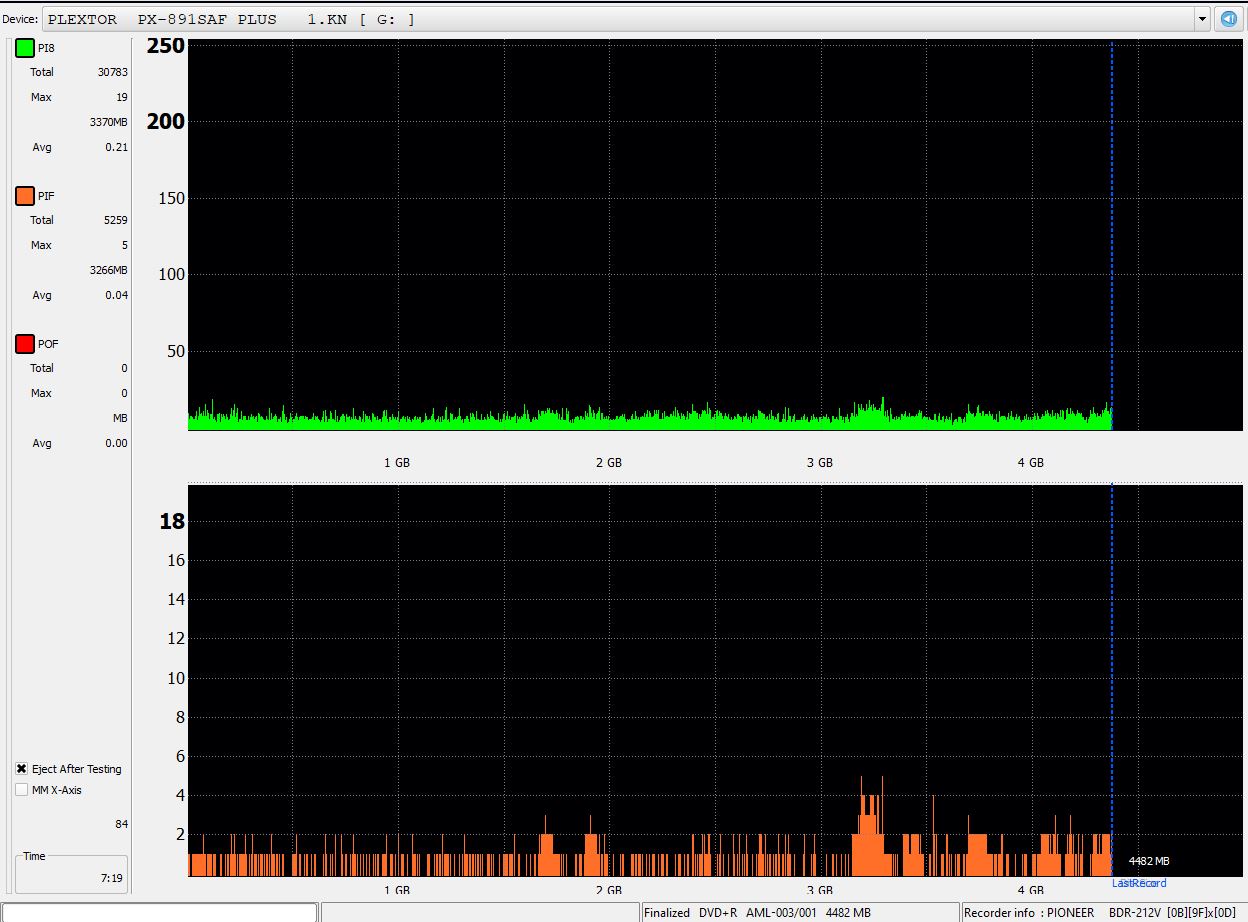Click the PI8 Max value 19

[121, 97]
